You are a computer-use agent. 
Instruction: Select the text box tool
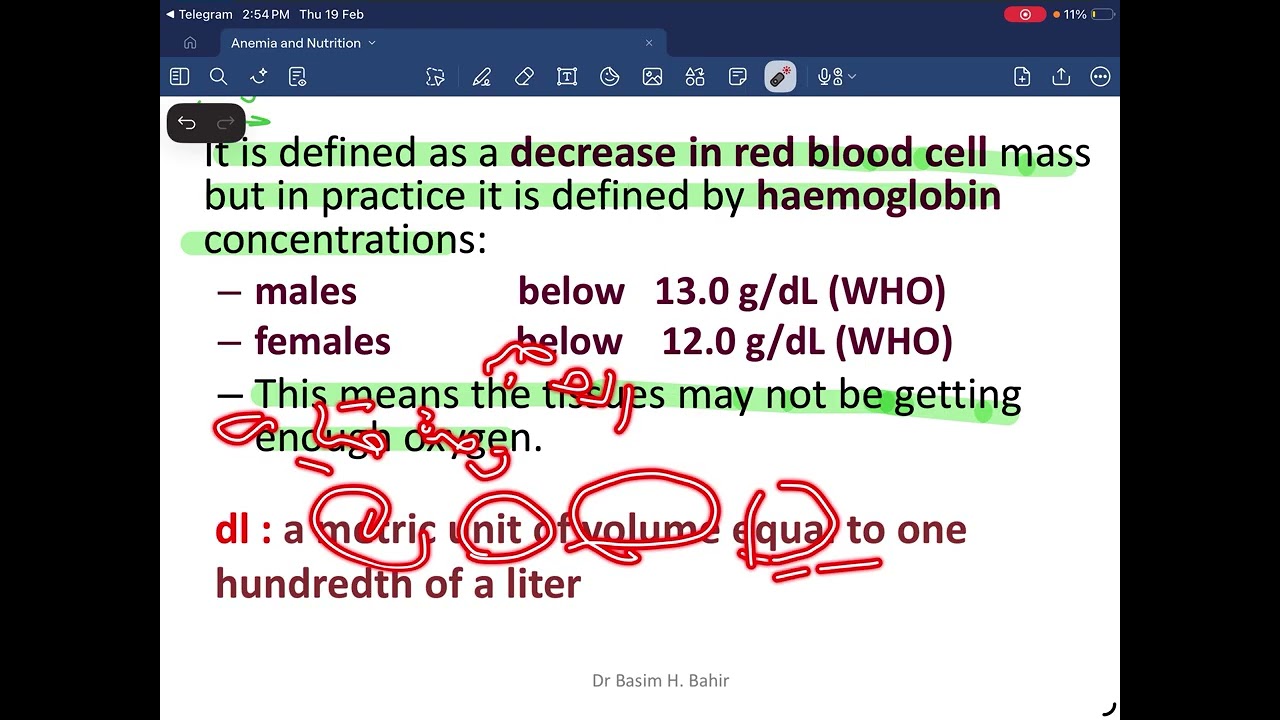pyautogui.click(x=567, y=77)
